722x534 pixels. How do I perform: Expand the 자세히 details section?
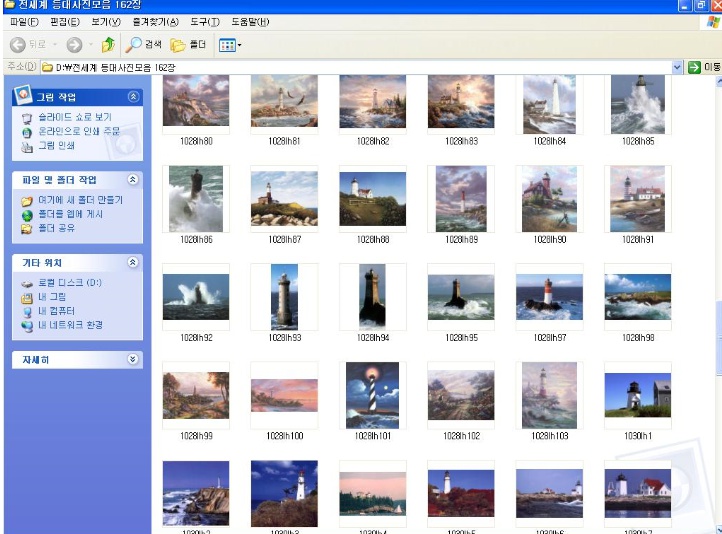(133, 359)
